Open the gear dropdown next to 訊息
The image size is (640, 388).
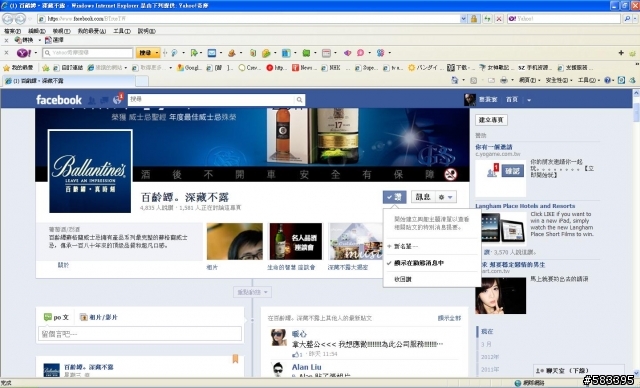[x=445, y=197]
